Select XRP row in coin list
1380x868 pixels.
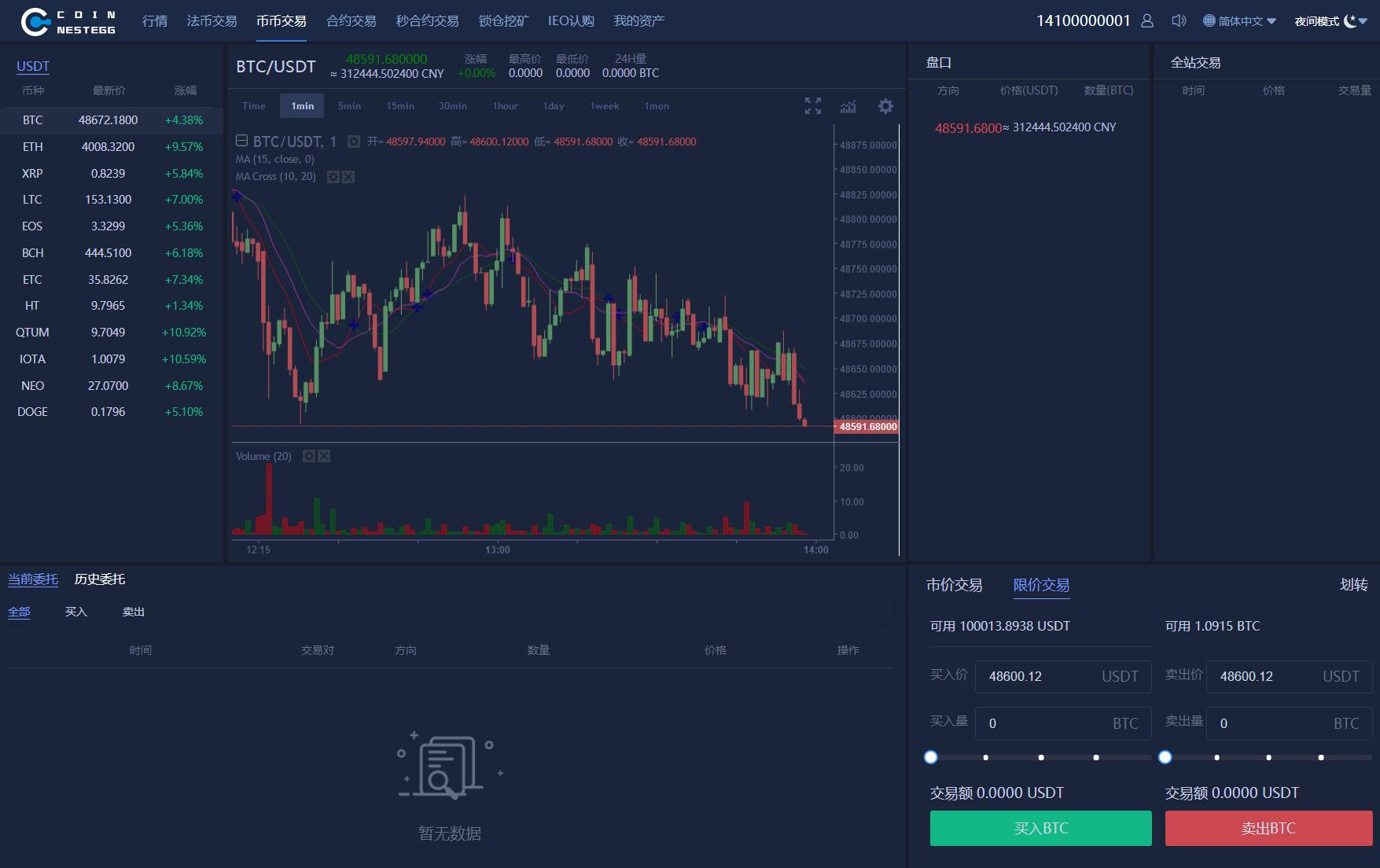112,174
